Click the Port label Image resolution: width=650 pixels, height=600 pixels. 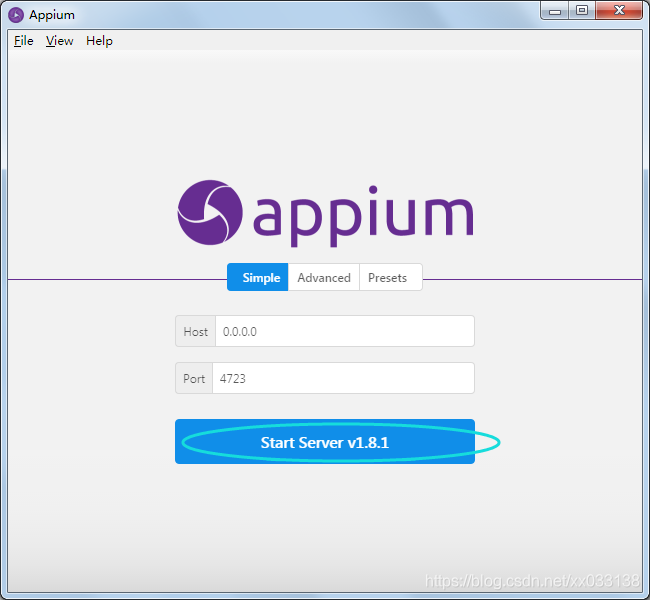[x=194, y=378]
